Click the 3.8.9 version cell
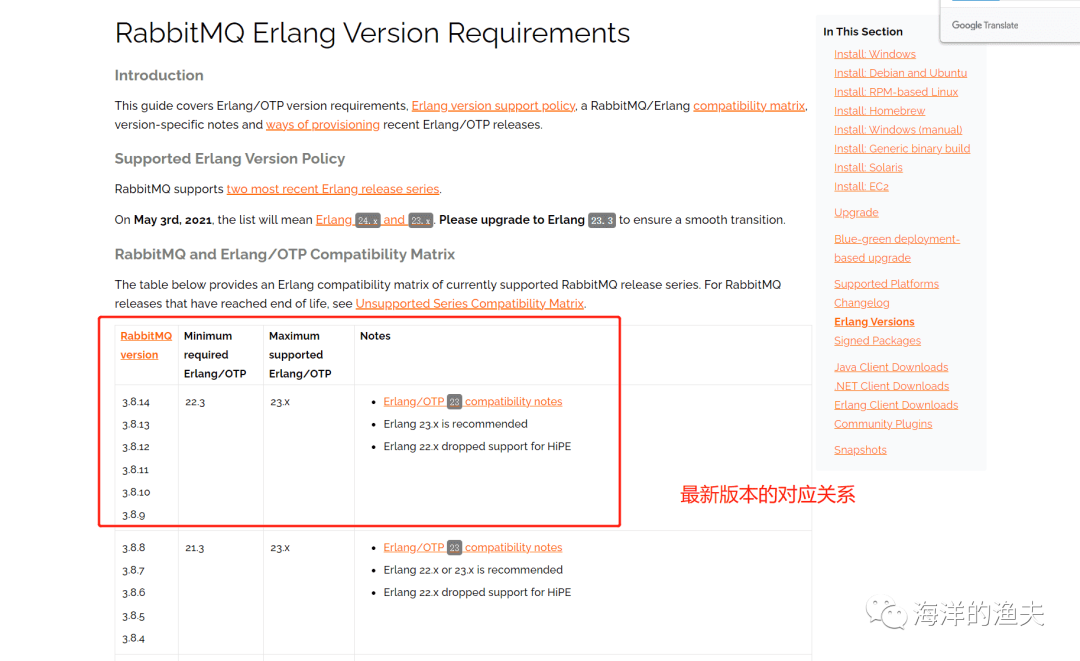This screenshot has width=1080, height=661. (134, 515)
